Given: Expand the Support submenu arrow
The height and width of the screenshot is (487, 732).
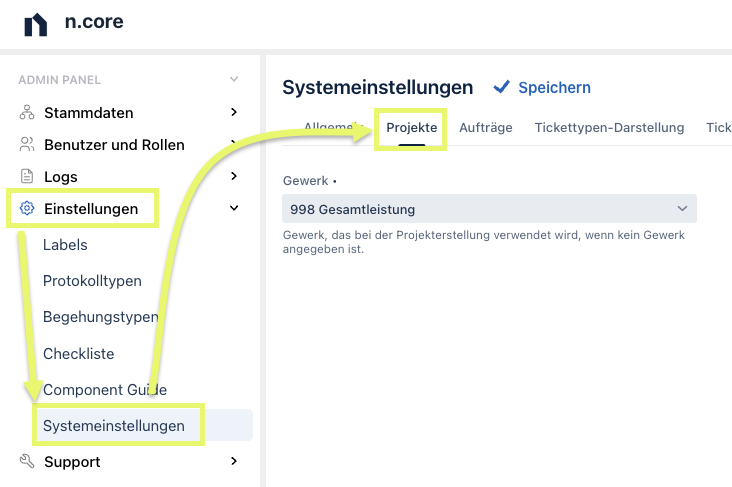Looking at the screenshot, I should point(234,461).
